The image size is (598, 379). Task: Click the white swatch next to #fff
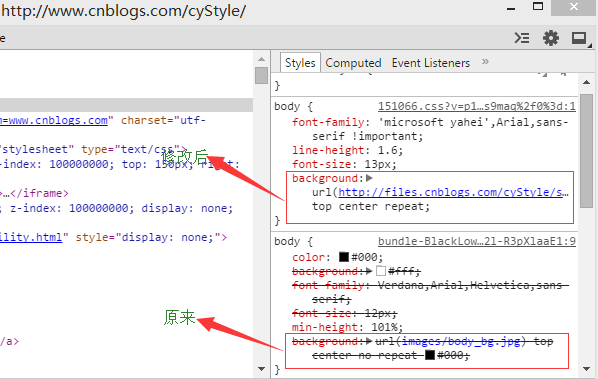click(381, 271)
